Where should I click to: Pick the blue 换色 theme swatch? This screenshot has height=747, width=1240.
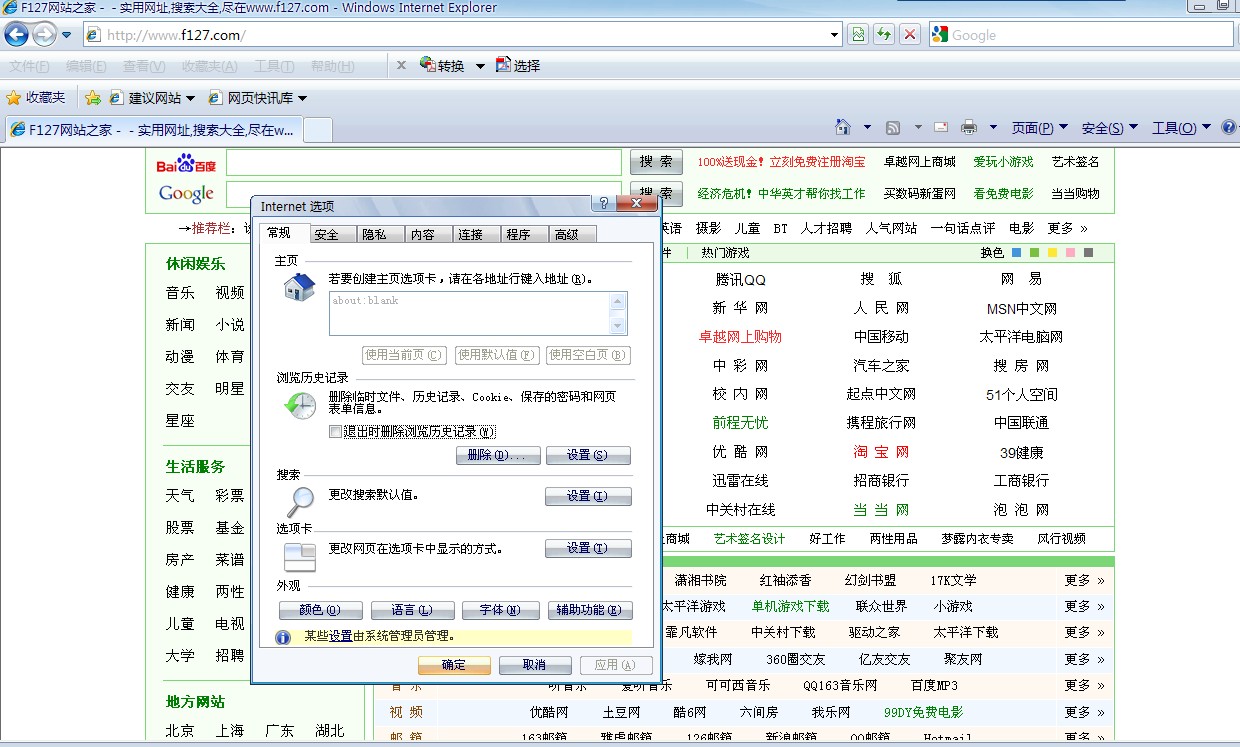(1017, 253)
